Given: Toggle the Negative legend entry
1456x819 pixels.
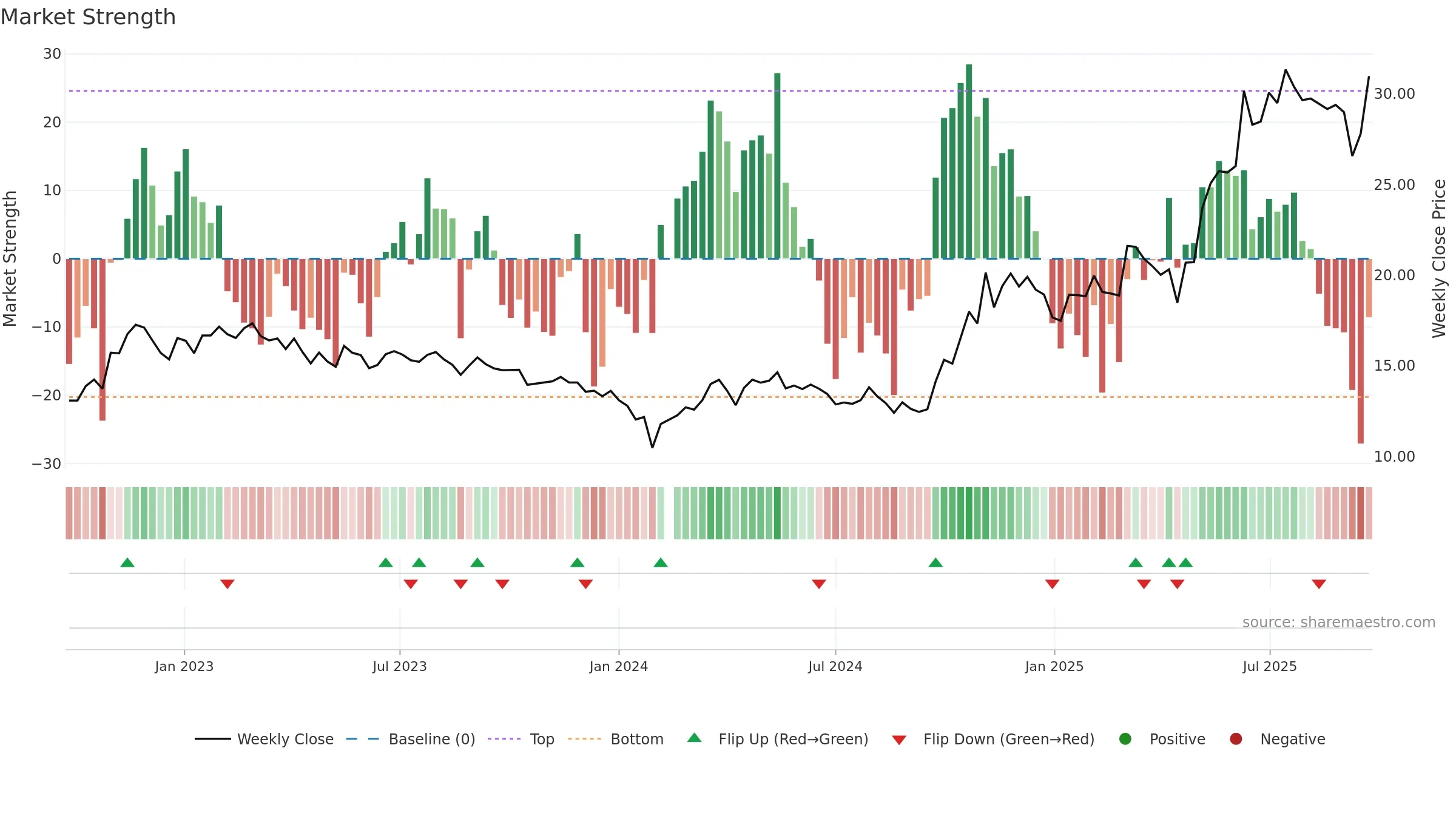Looking at the screenshot, I should pyautogui.click(x=1277, y=739).
